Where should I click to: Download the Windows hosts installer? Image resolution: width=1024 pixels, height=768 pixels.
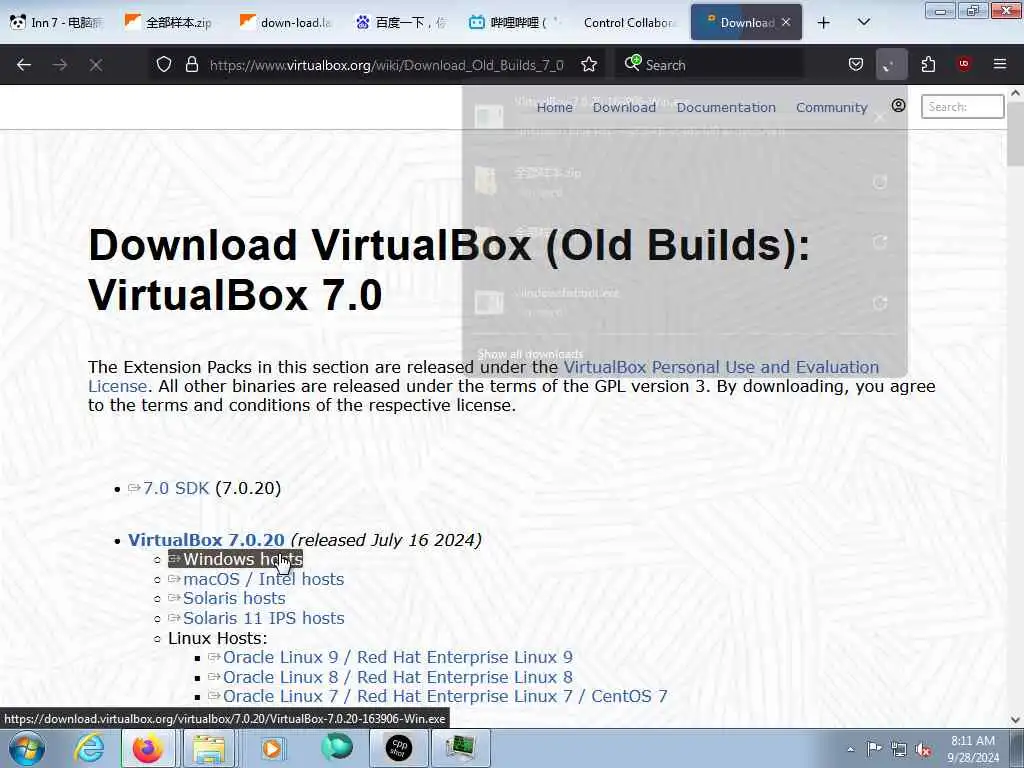(236, 559)
